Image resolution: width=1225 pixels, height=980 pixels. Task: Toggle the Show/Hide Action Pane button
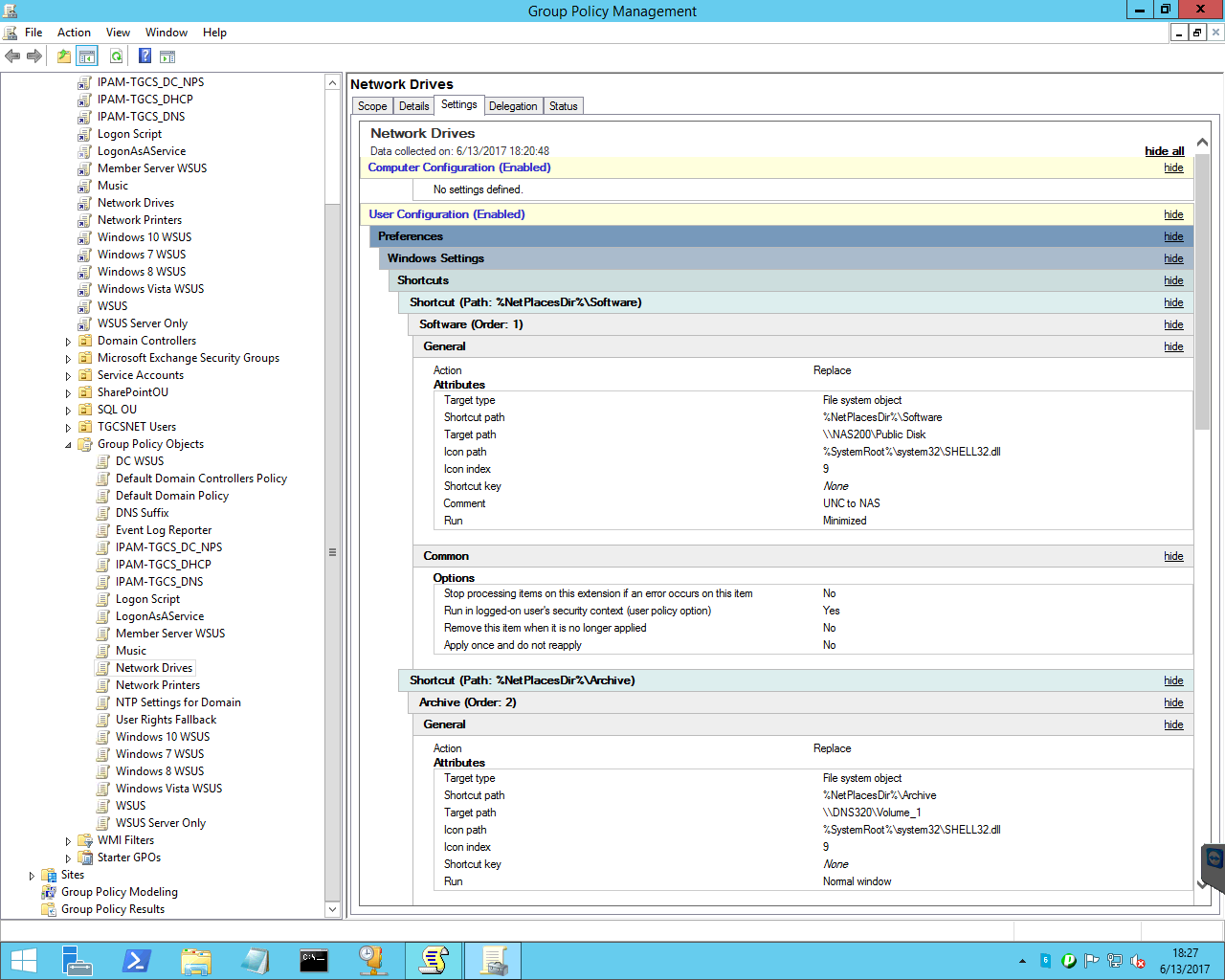pos(167,56)
